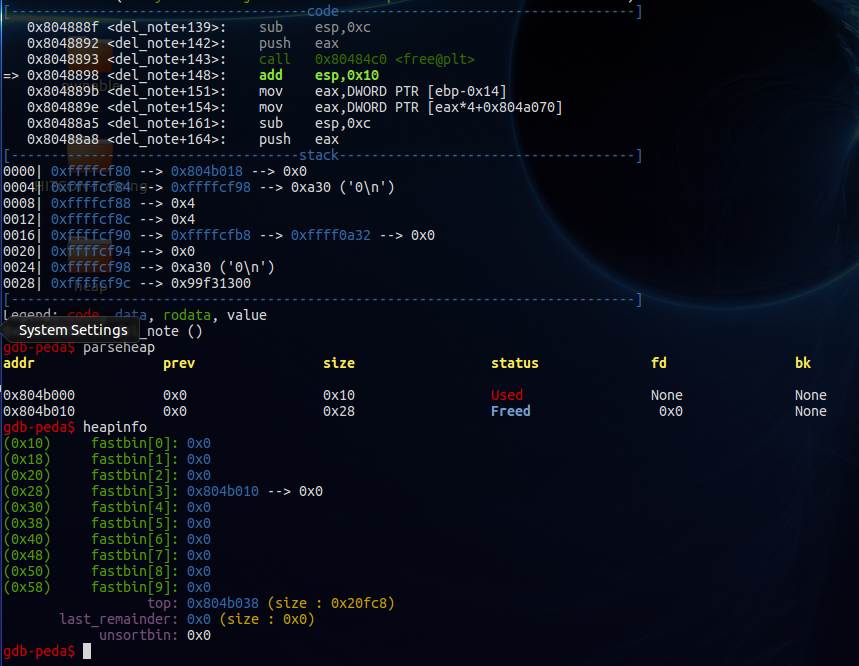Click 'push eax' at del_note+164
This screenshot has height=666, width=859.
[x=299, y=139]
